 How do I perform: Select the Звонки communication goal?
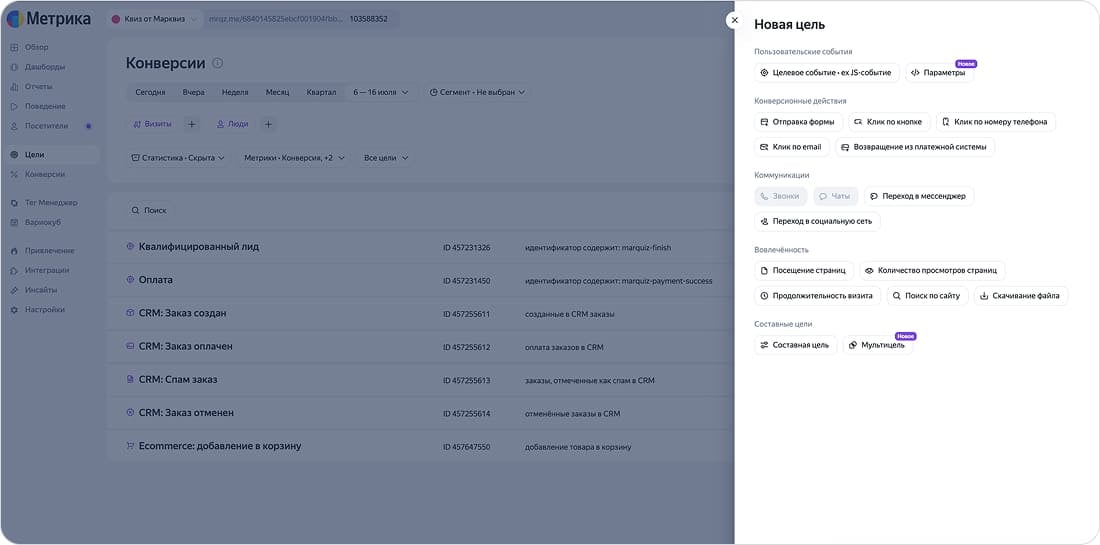781,196
